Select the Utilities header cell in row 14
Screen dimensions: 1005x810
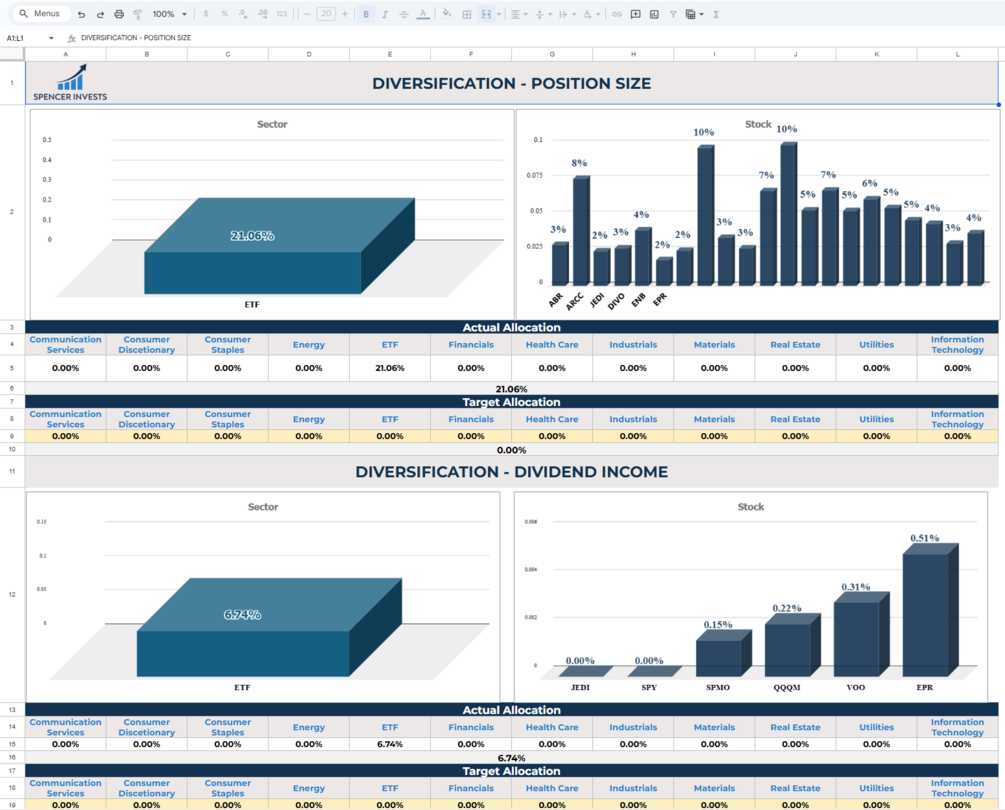(876, 727)
